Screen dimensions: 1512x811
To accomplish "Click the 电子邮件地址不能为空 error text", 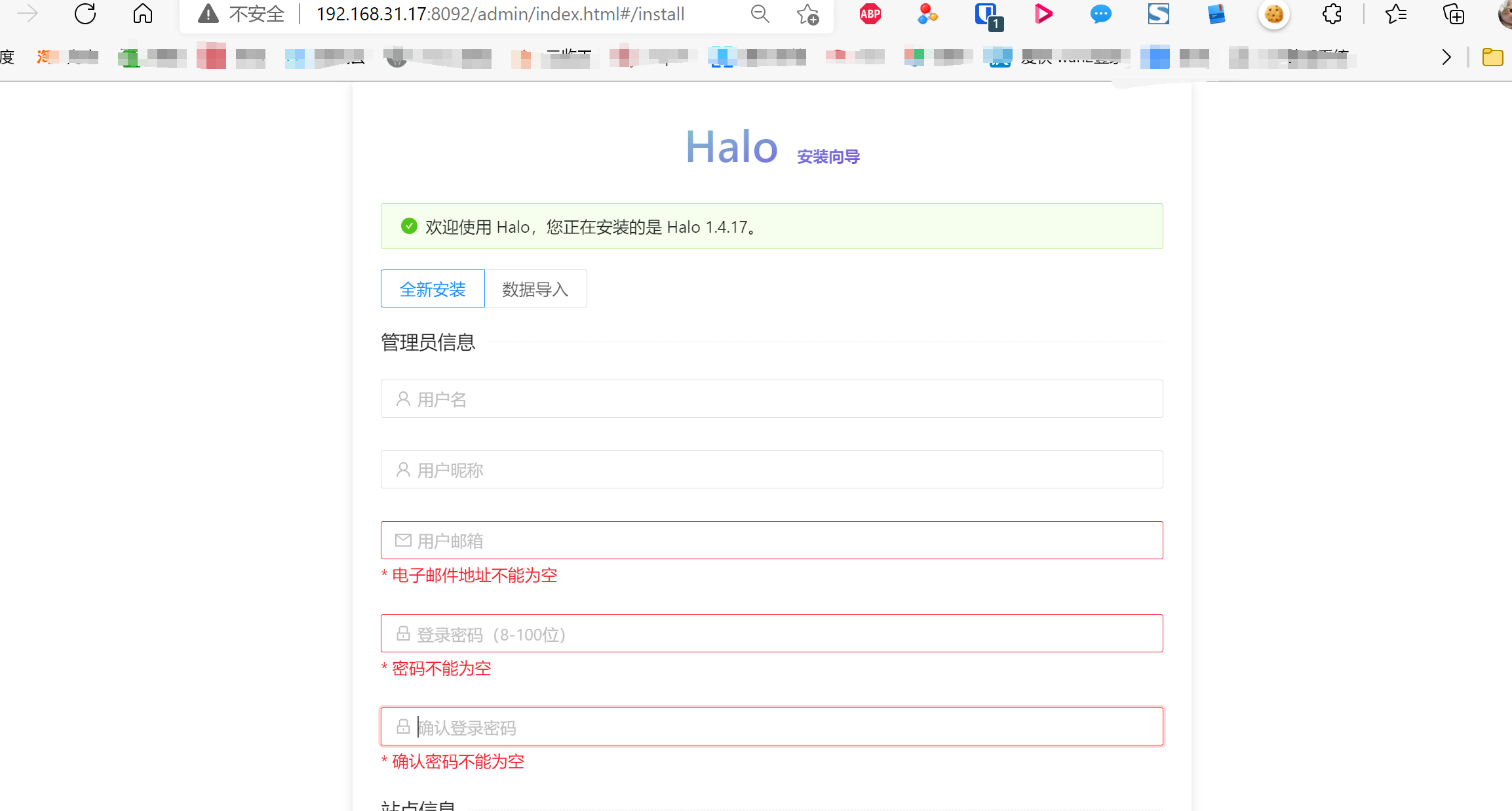I will tap(475, 576).
